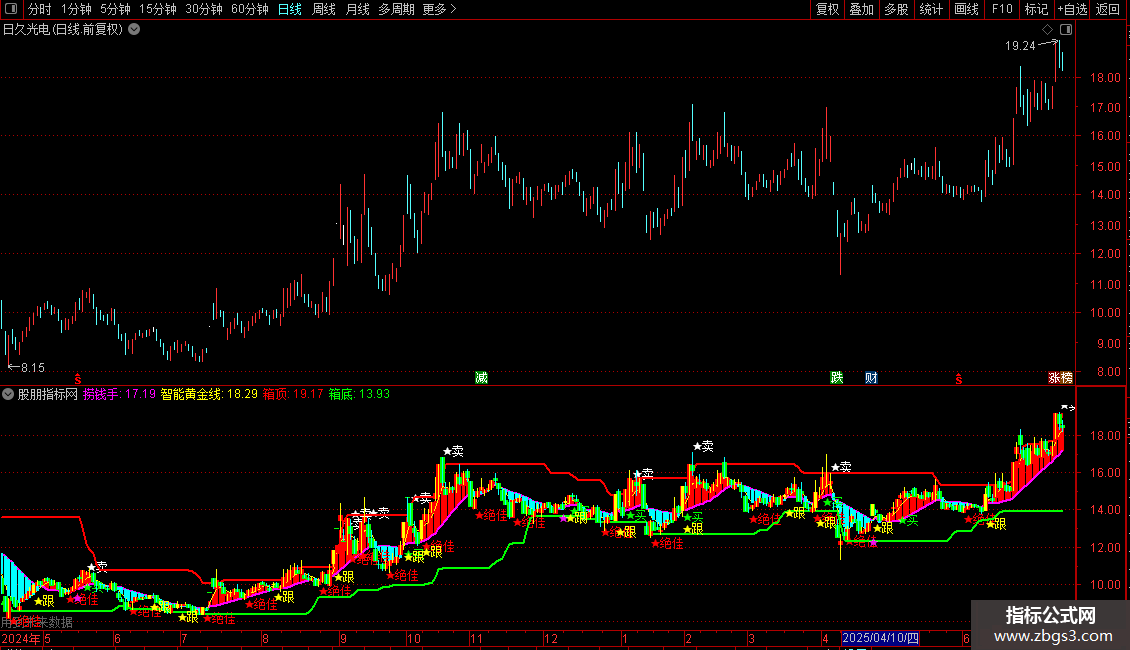Open the 画线 drawing tools
The image size is (1130, 650).
point(966,9)
